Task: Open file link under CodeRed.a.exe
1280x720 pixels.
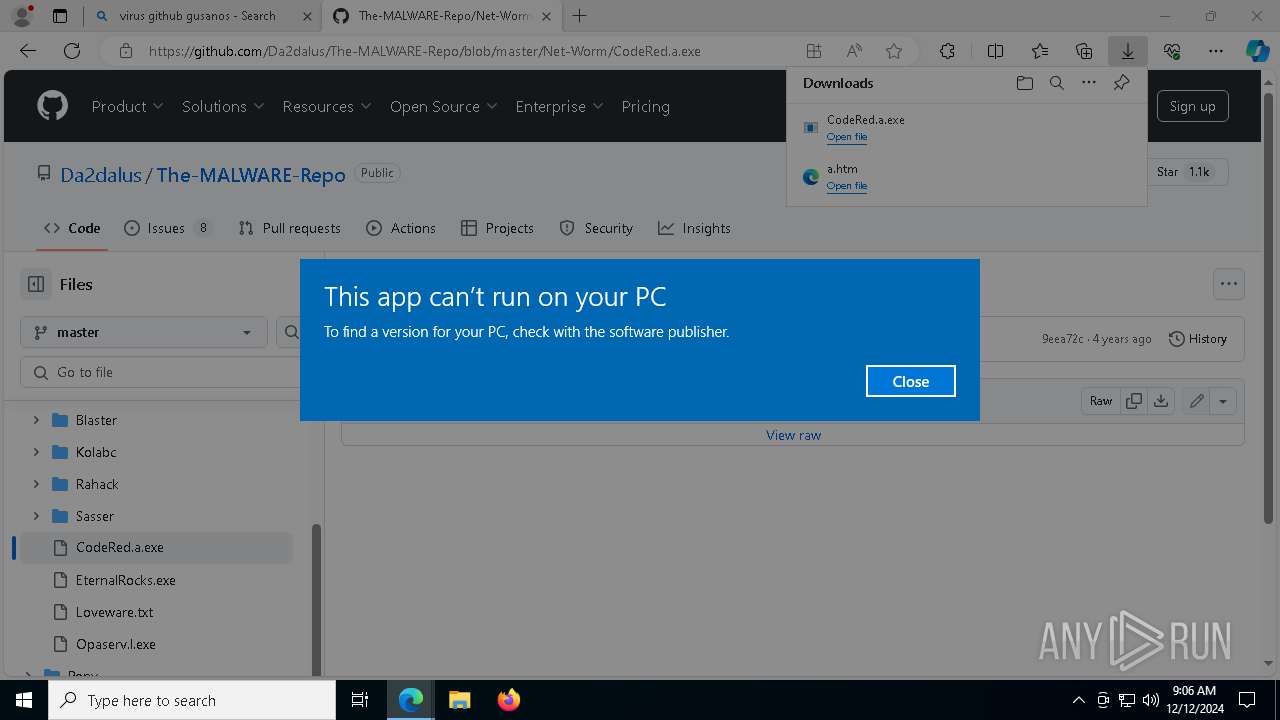Action: (847, 137)
